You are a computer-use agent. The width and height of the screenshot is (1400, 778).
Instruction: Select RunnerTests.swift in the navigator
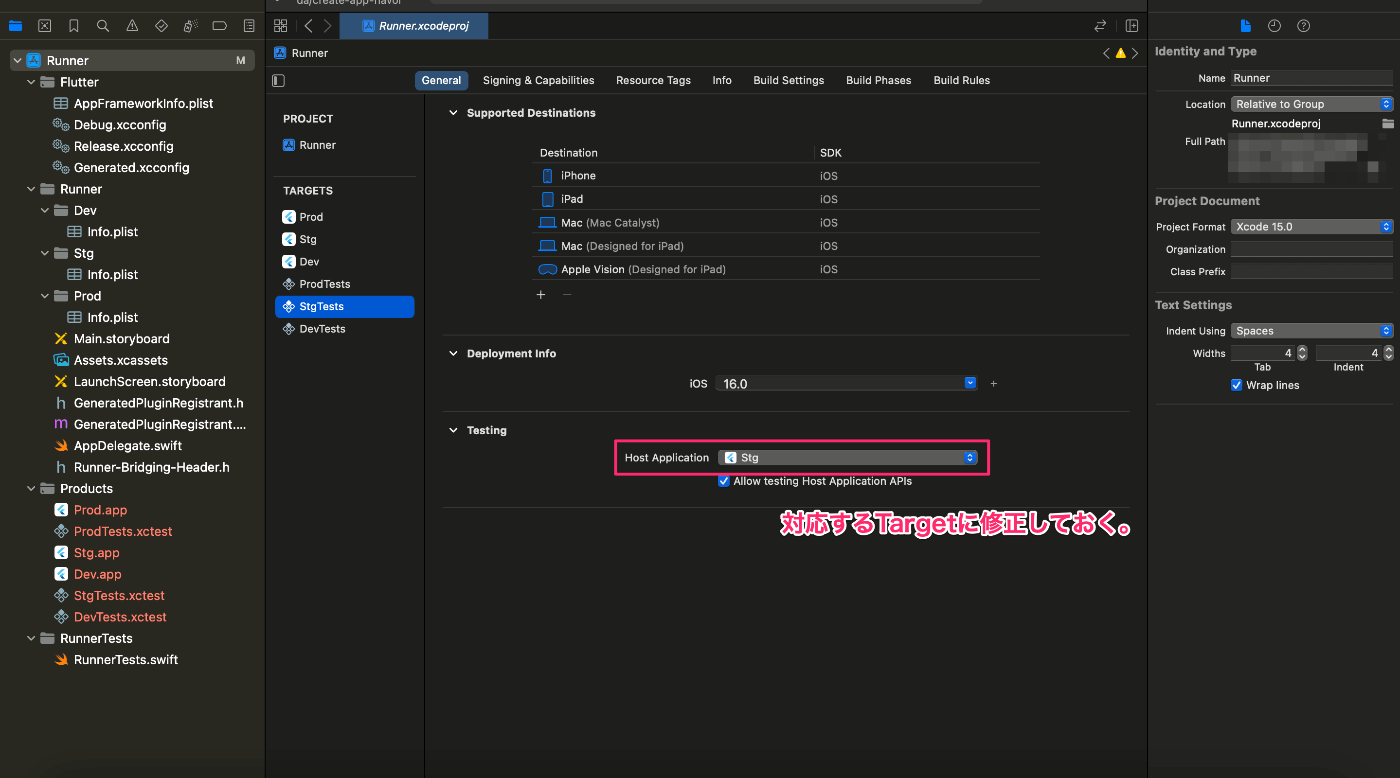pyautogui.click(x=126, y=660)
